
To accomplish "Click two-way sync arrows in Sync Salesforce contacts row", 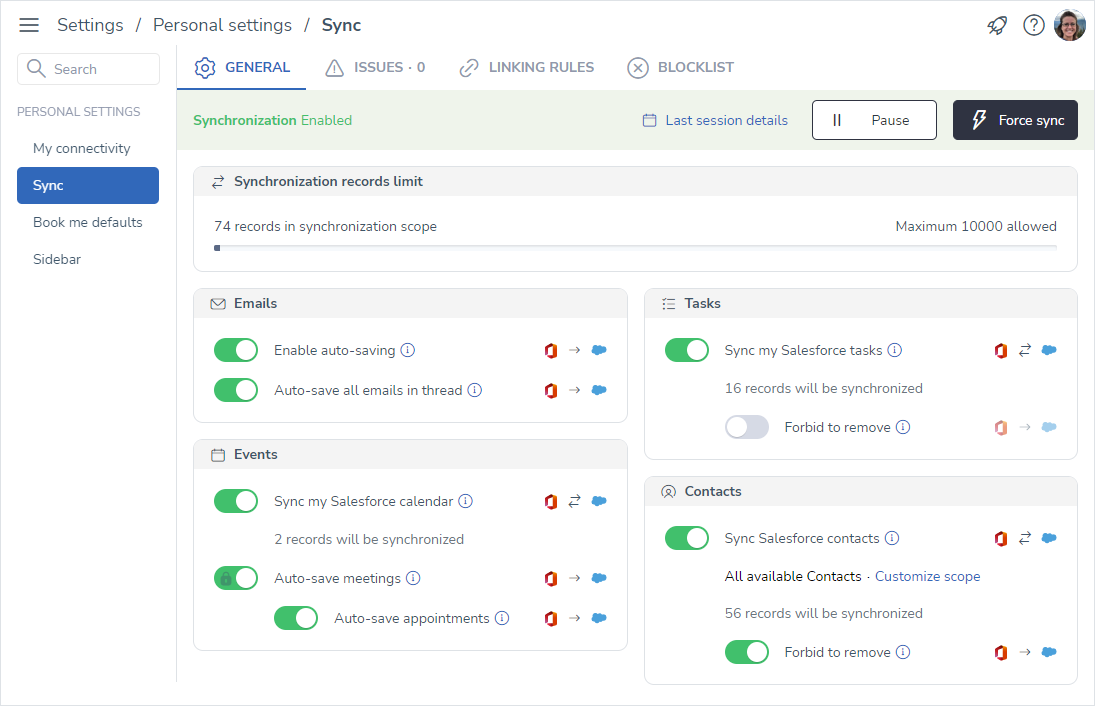I will coord(1024,538).
